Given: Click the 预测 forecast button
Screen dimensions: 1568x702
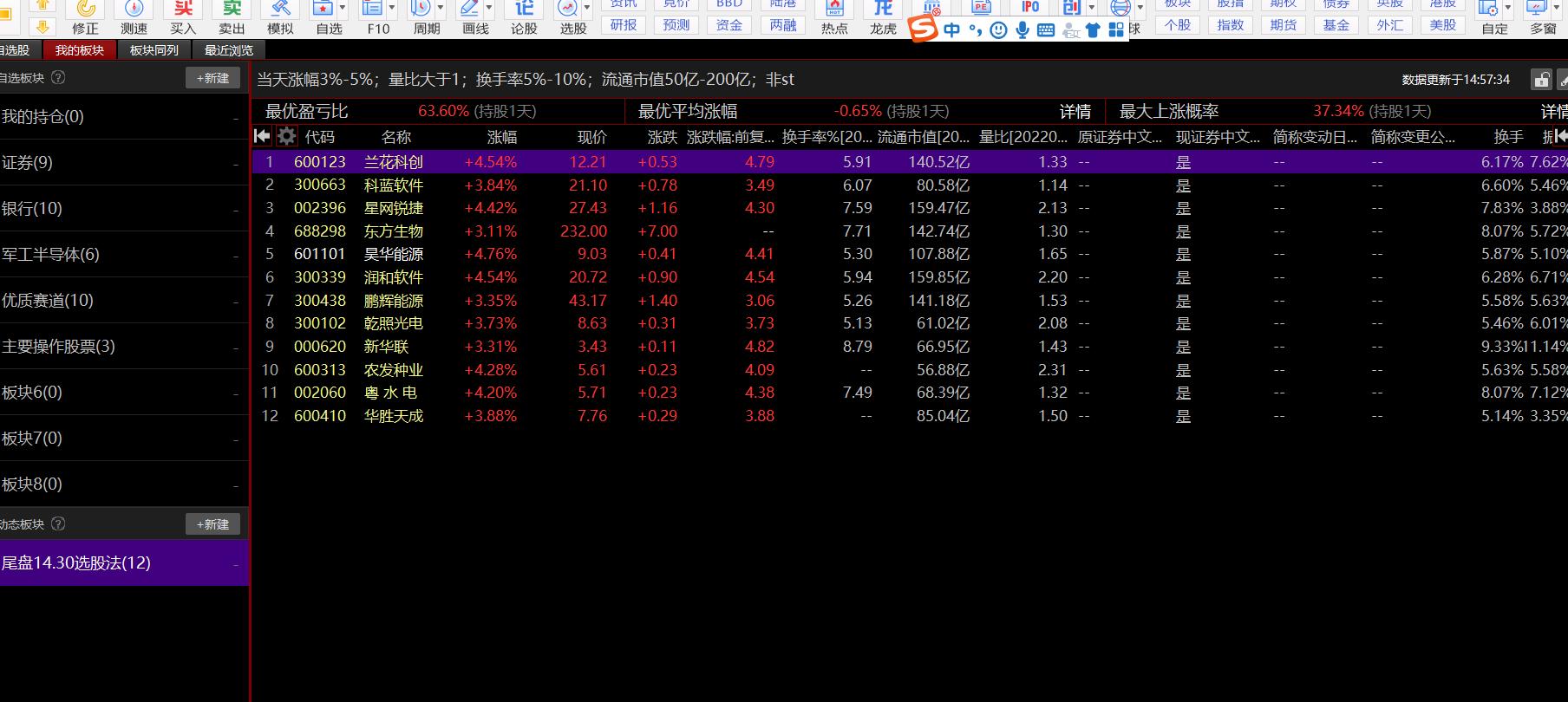Looking at the screenshot, I should (x=676, y=24).
